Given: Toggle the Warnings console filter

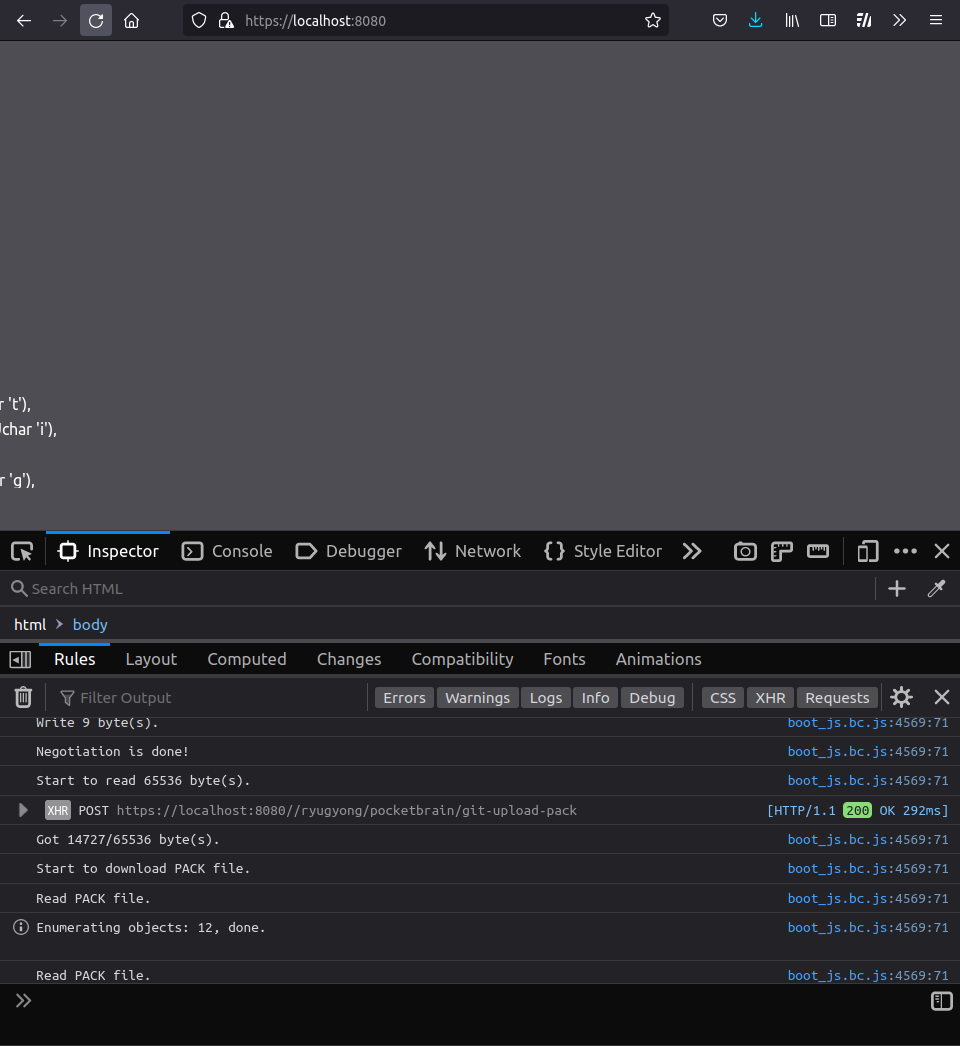Looking at the screenshot, I should [x=477, y=697].
